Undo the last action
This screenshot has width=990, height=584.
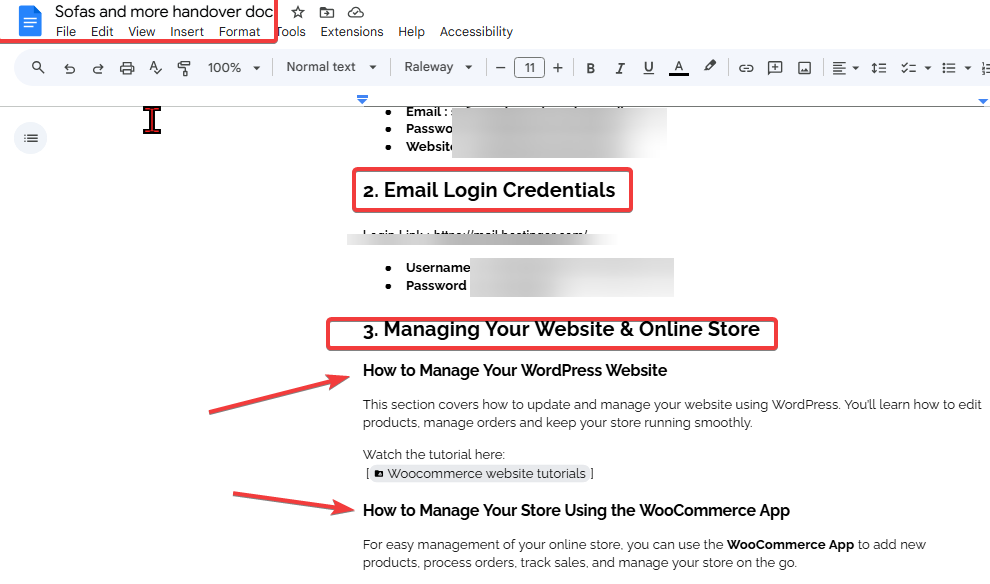(69, 68)
